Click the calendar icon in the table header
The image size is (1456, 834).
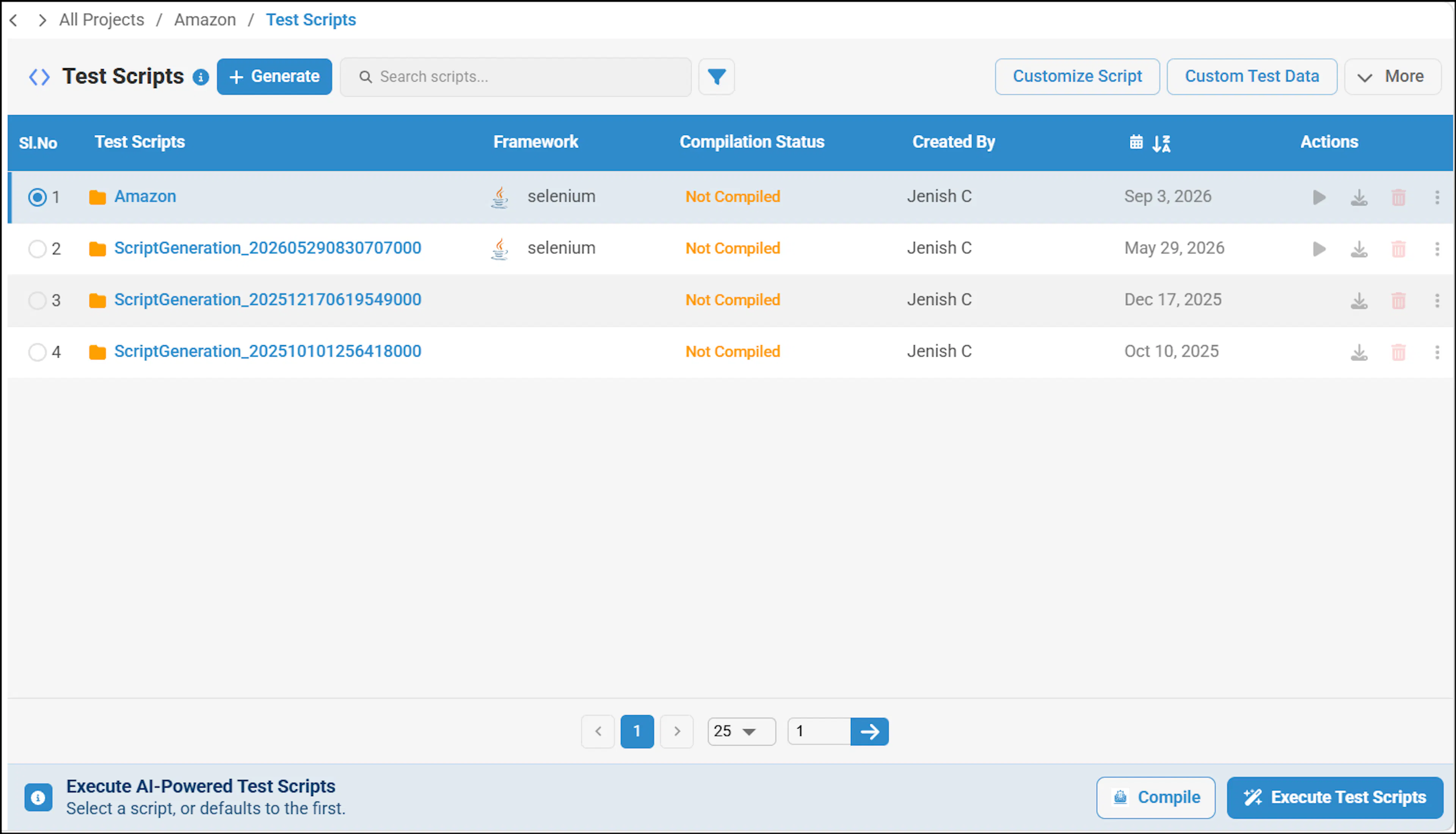coord(1136,142)
